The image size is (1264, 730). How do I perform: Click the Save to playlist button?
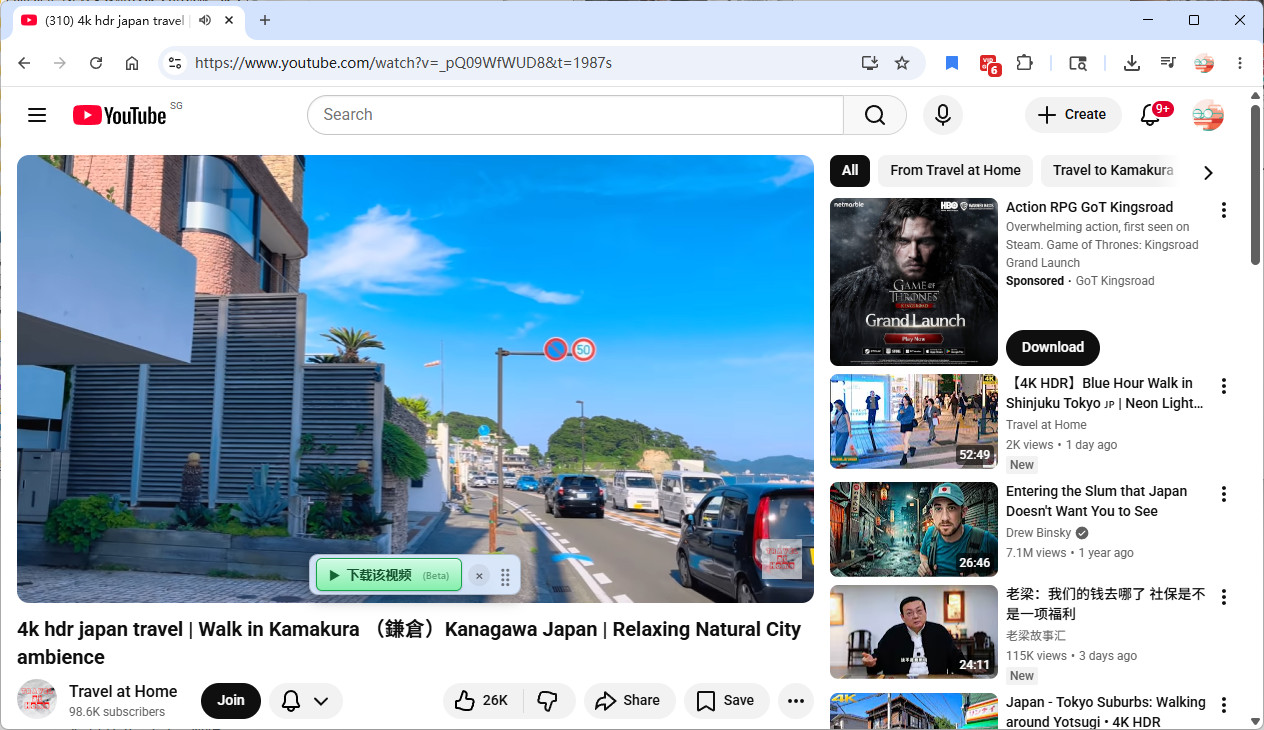click(x=726, y=701)
